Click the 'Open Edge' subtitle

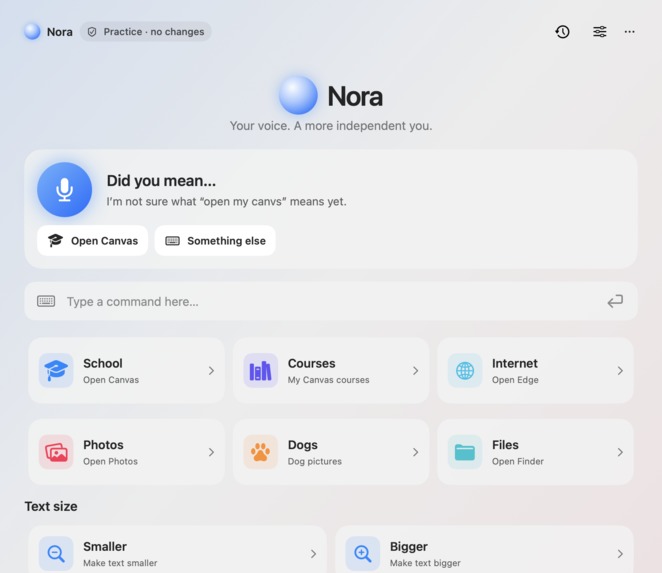(515, 380)
